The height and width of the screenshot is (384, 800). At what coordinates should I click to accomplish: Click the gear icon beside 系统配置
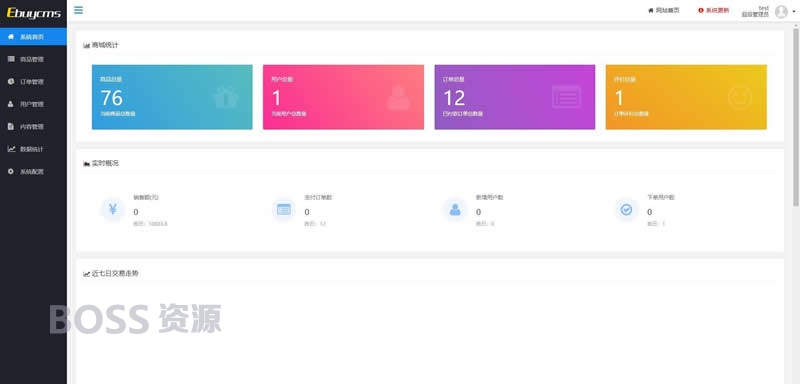coord(11,171)
